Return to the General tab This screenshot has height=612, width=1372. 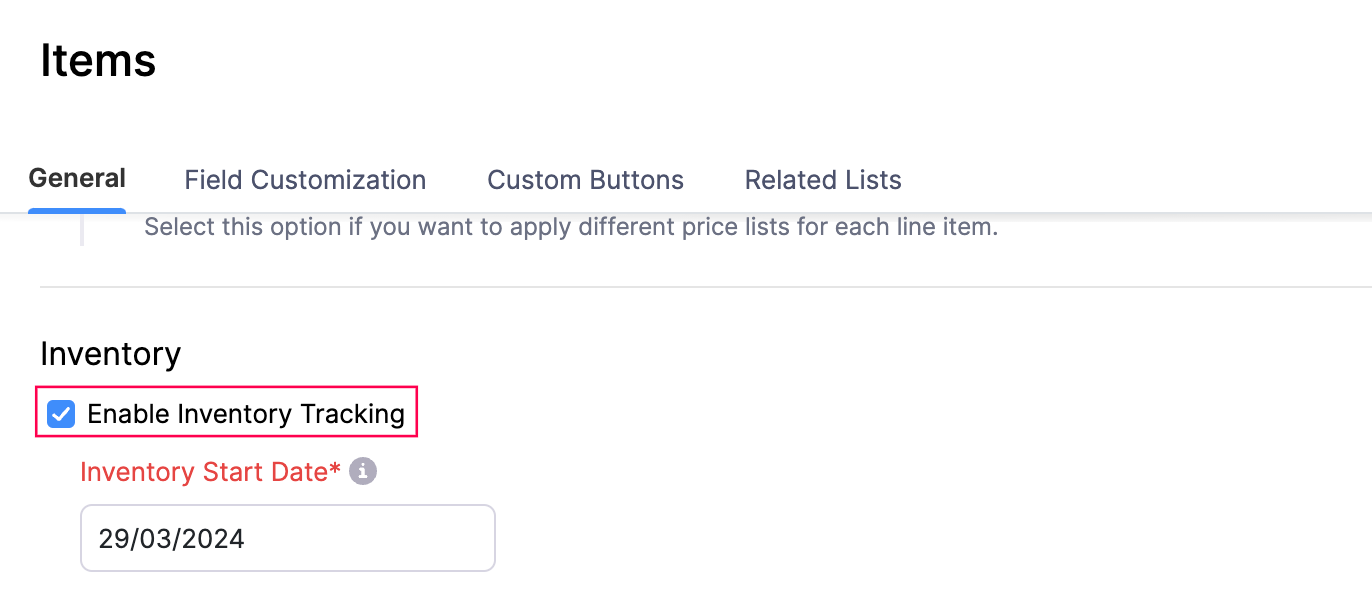tap(77, 178)
